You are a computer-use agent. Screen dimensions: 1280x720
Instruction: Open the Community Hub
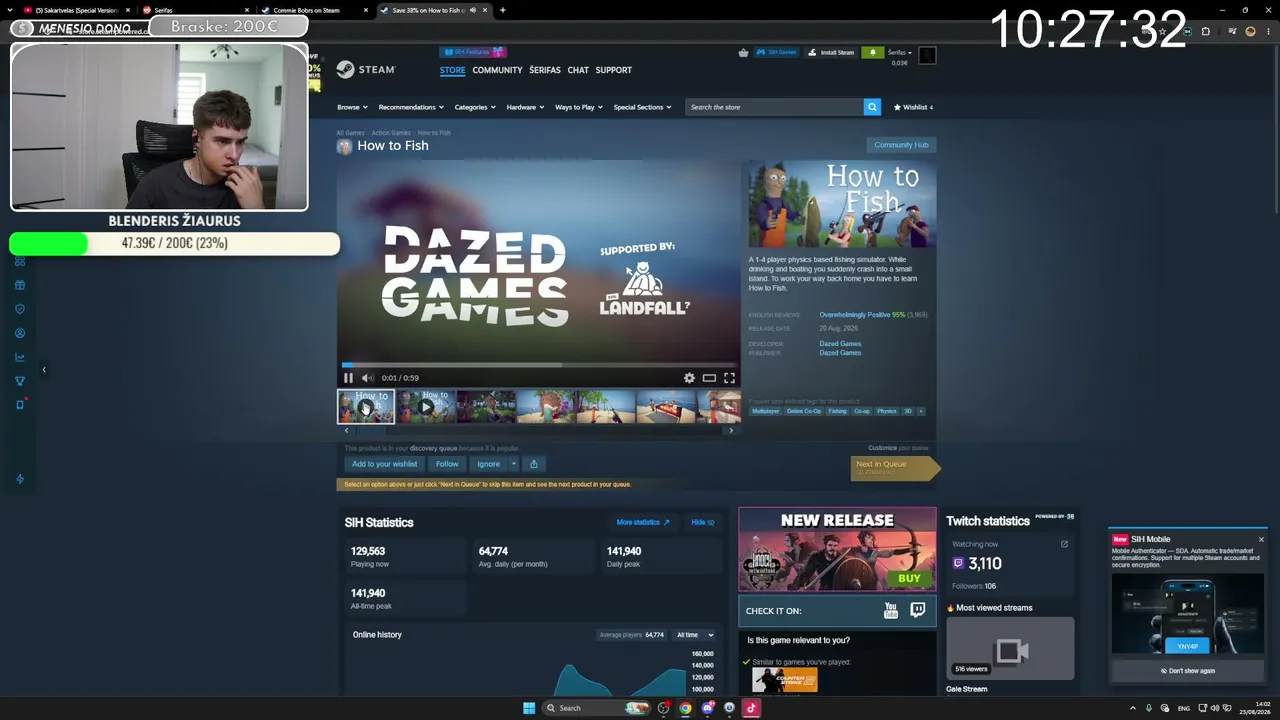click(901, 145)
